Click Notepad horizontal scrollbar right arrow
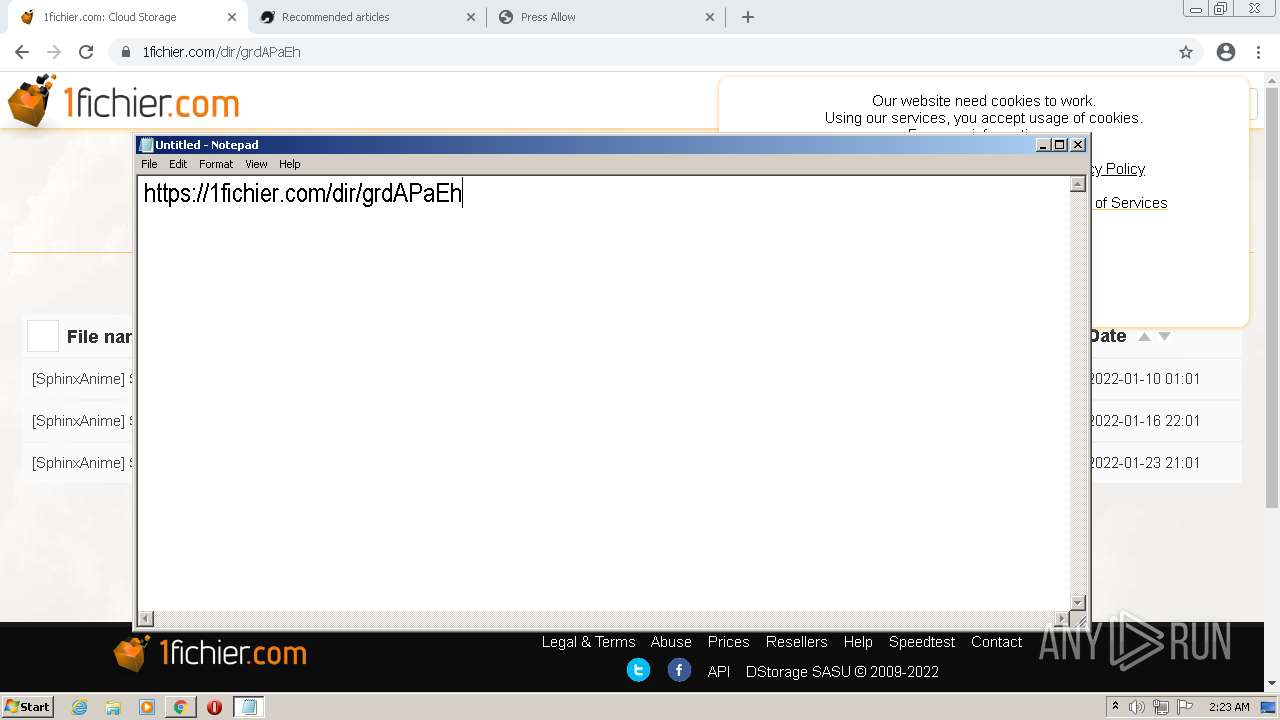 tap(1062, 619)
